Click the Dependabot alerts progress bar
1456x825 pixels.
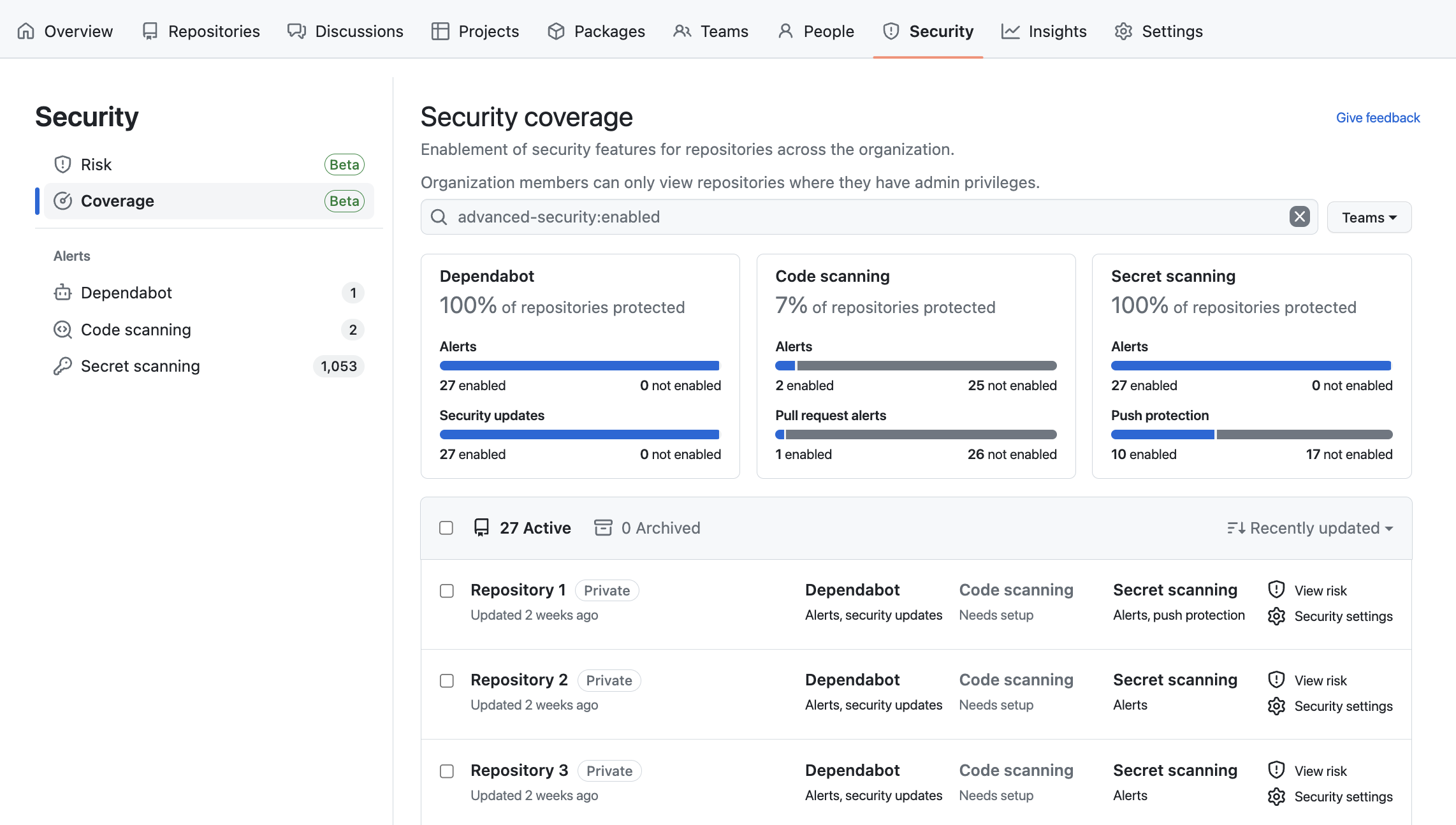coord(580,365)
